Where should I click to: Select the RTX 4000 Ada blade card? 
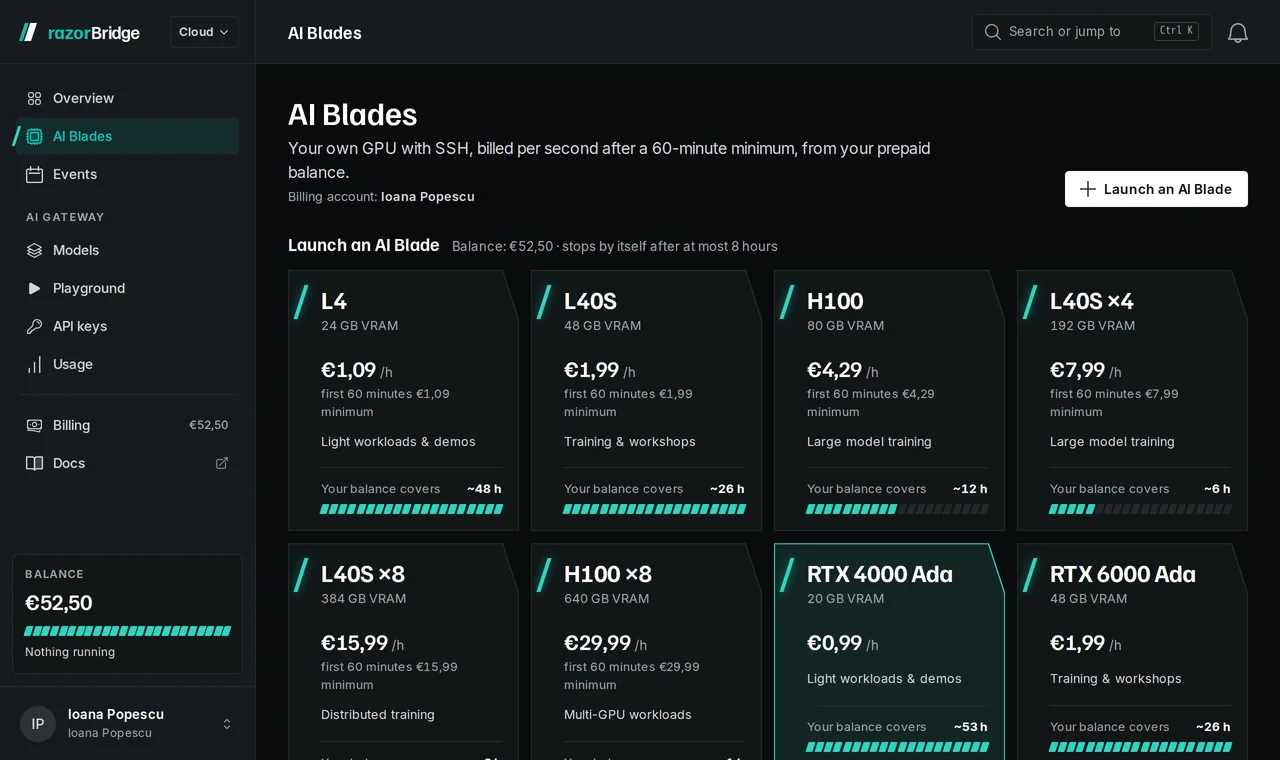889,651
